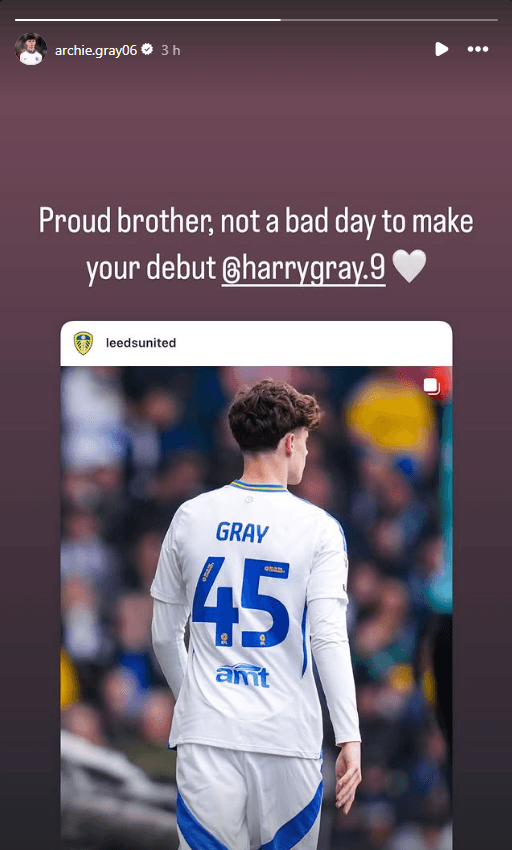Click the Leeds United crest icon
Screen dimensions: 512x850
pos(84,343)
